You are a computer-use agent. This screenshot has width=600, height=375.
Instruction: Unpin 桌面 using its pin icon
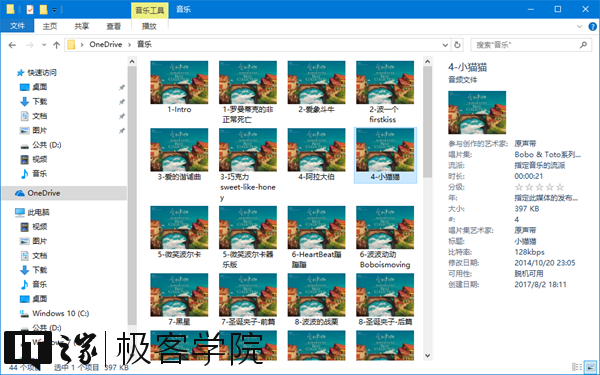122,88
